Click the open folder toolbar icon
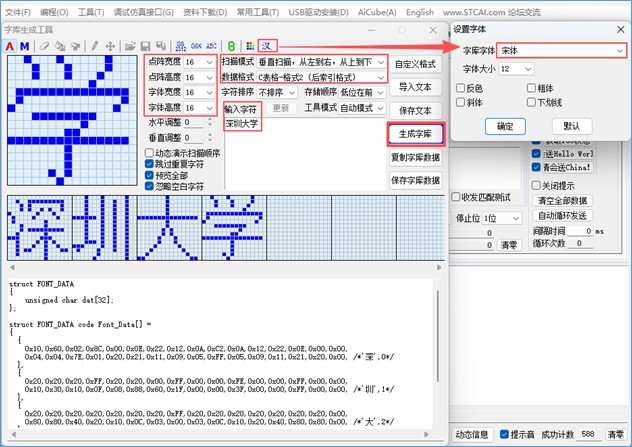 click(x=129, y=46)
